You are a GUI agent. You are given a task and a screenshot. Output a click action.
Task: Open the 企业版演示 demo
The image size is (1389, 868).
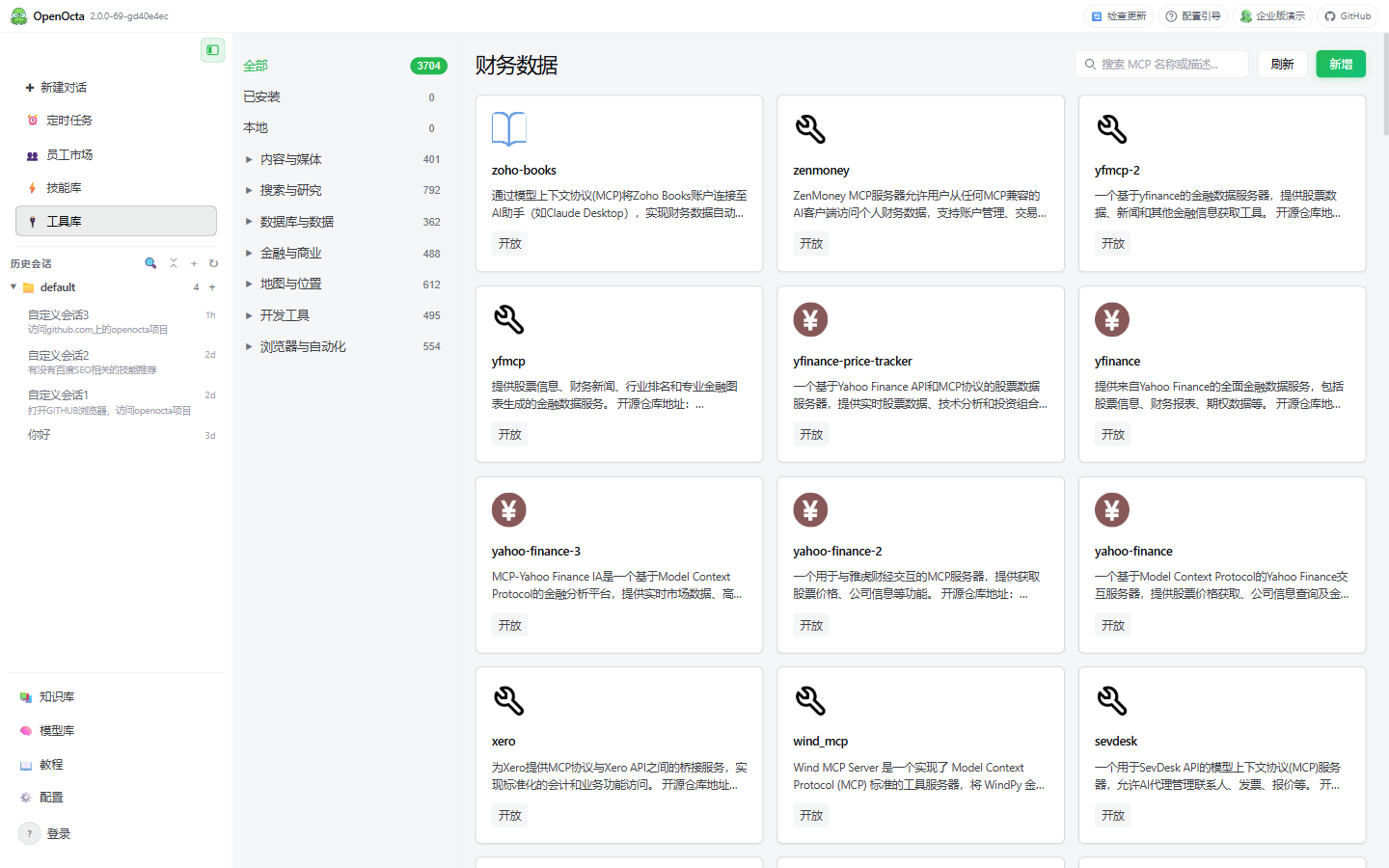coord(1272,16)
